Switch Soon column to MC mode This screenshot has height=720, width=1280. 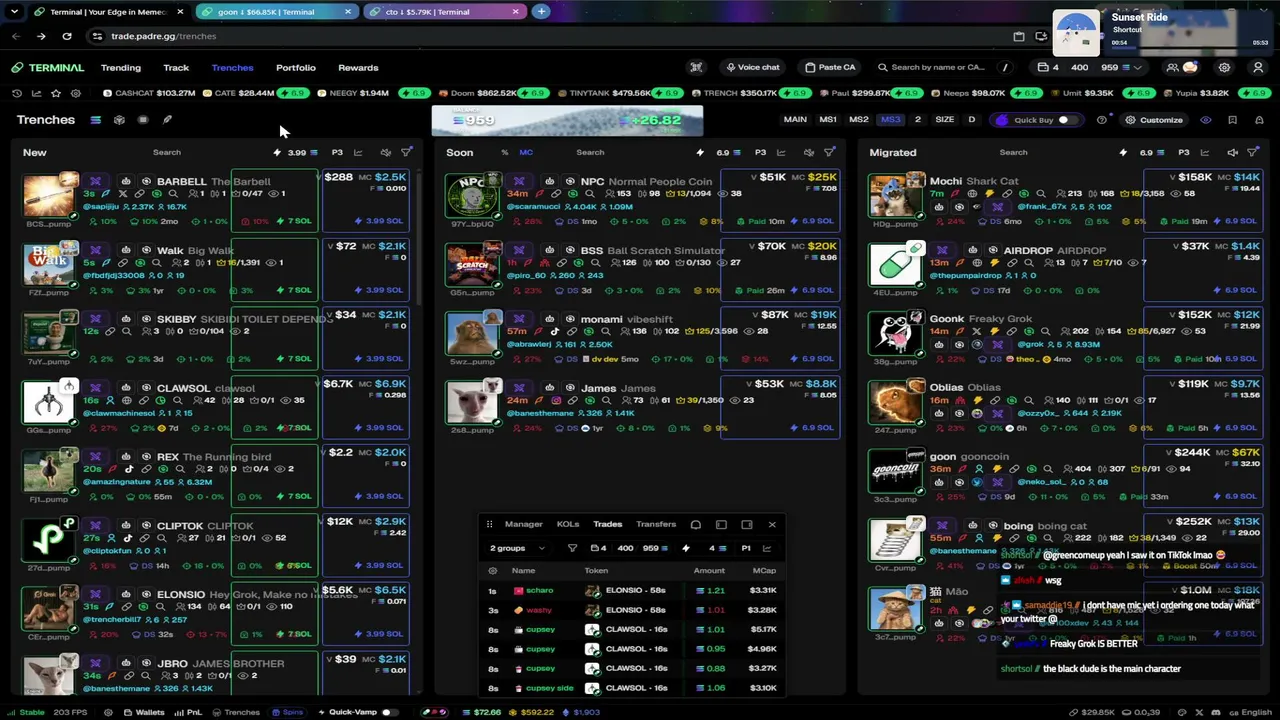coord(526,153)
